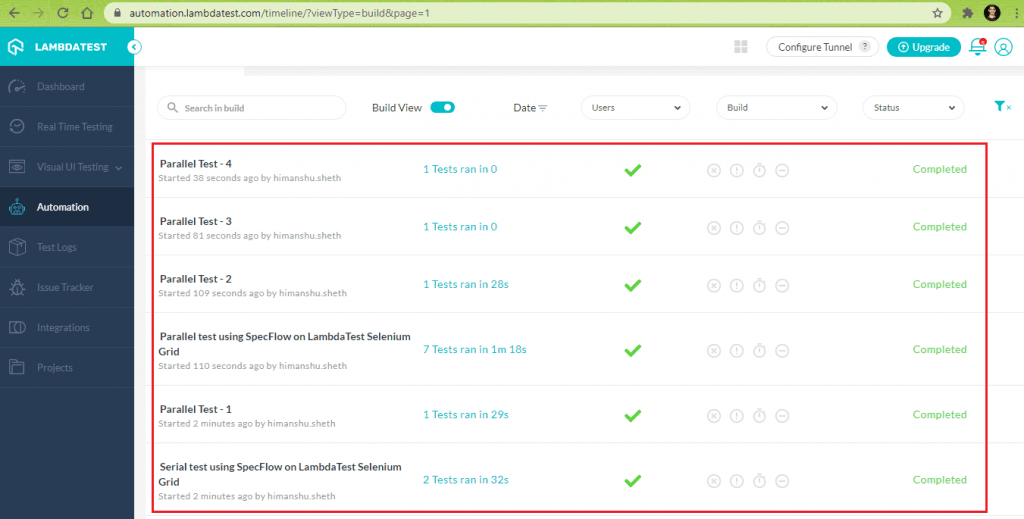The image size is (1024, 519).
Task: Click failed X icon for Parallel Test - 4
Action: (x=714, y=170)
